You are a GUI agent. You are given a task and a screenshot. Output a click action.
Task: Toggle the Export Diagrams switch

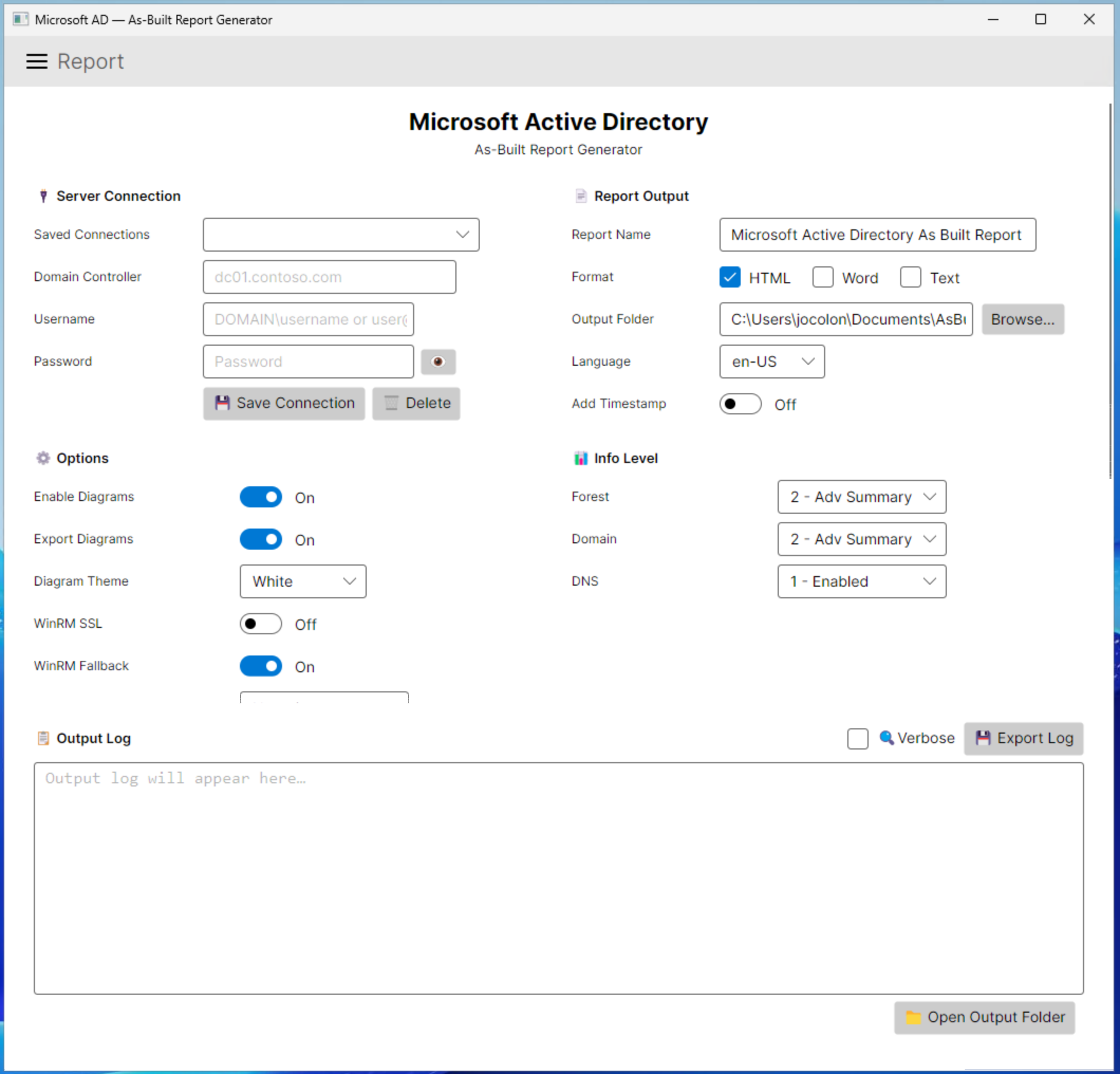point(260,539)
